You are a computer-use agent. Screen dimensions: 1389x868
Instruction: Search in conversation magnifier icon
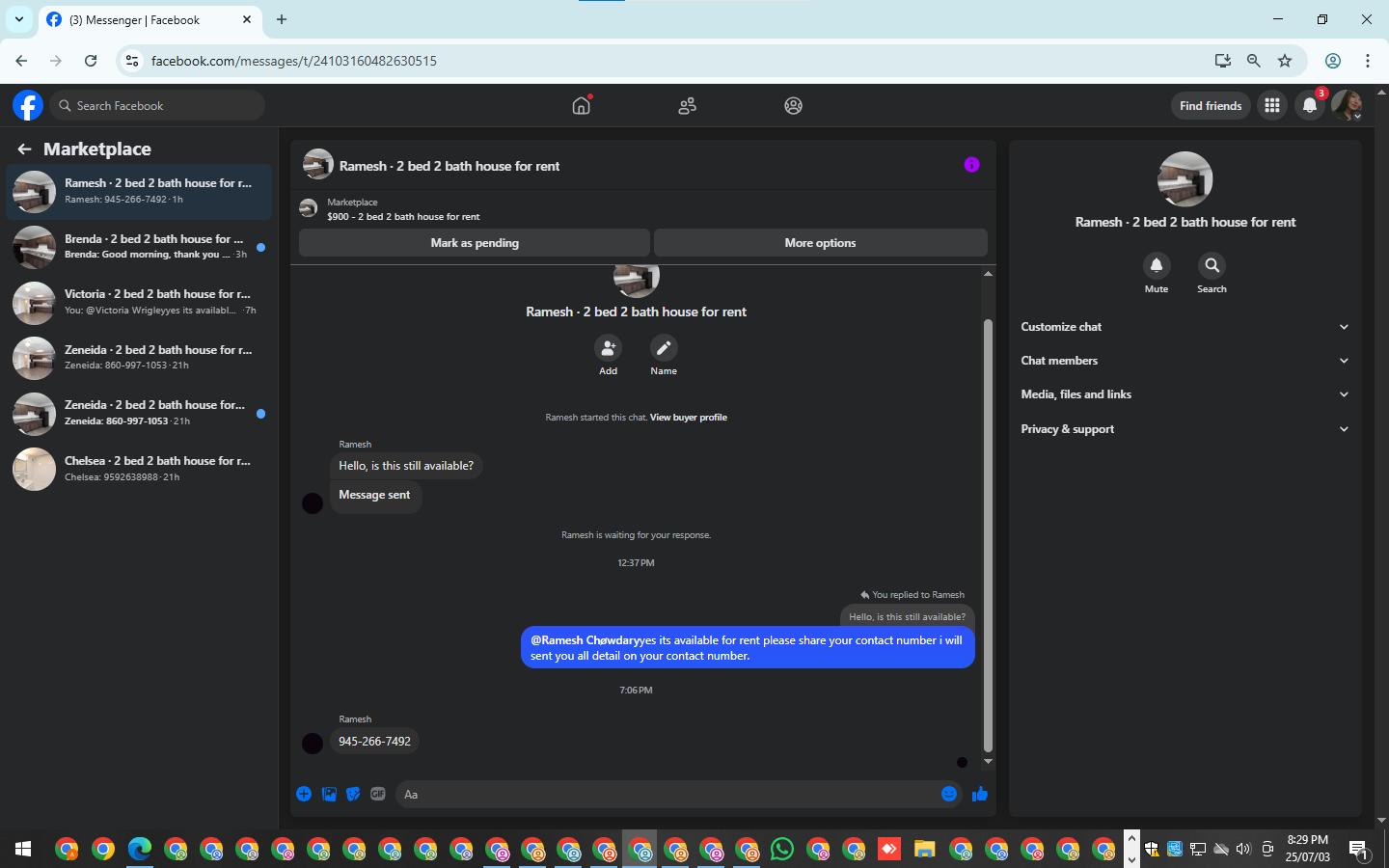(x=1212, y=265)
